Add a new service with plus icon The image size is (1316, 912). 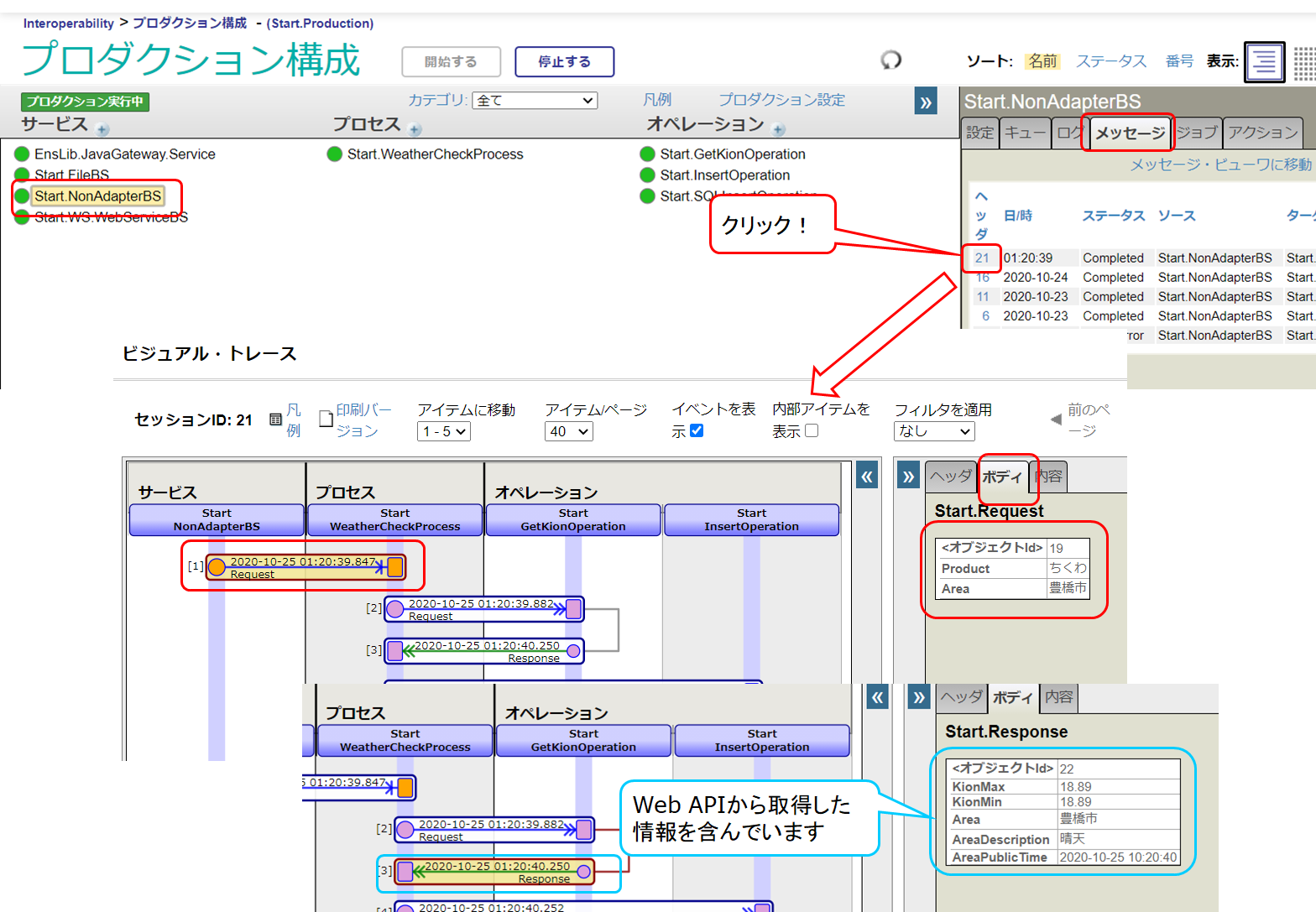[102, 129]
